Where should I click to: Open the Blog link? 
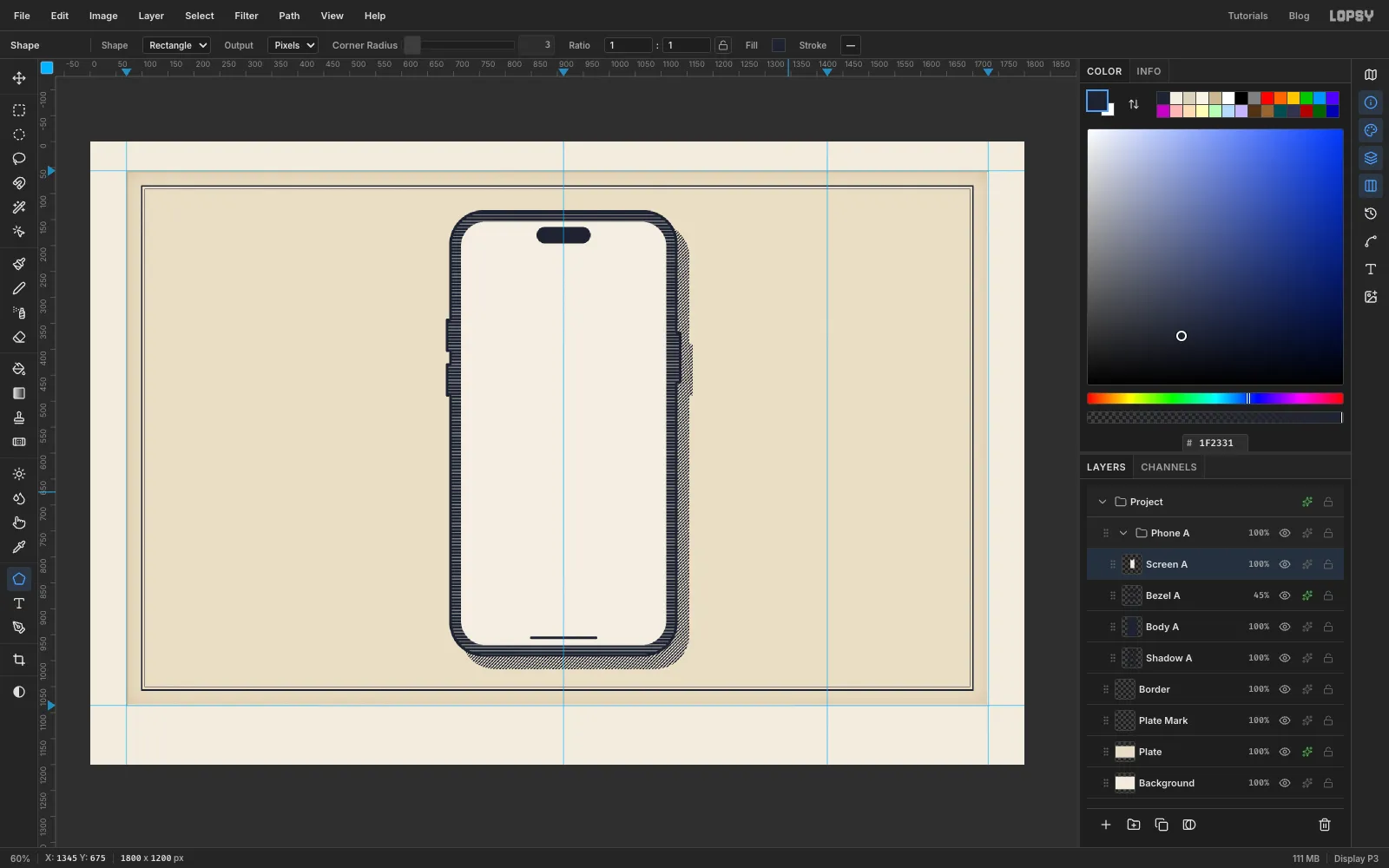pyautogui.click(x=1299, y=16)
